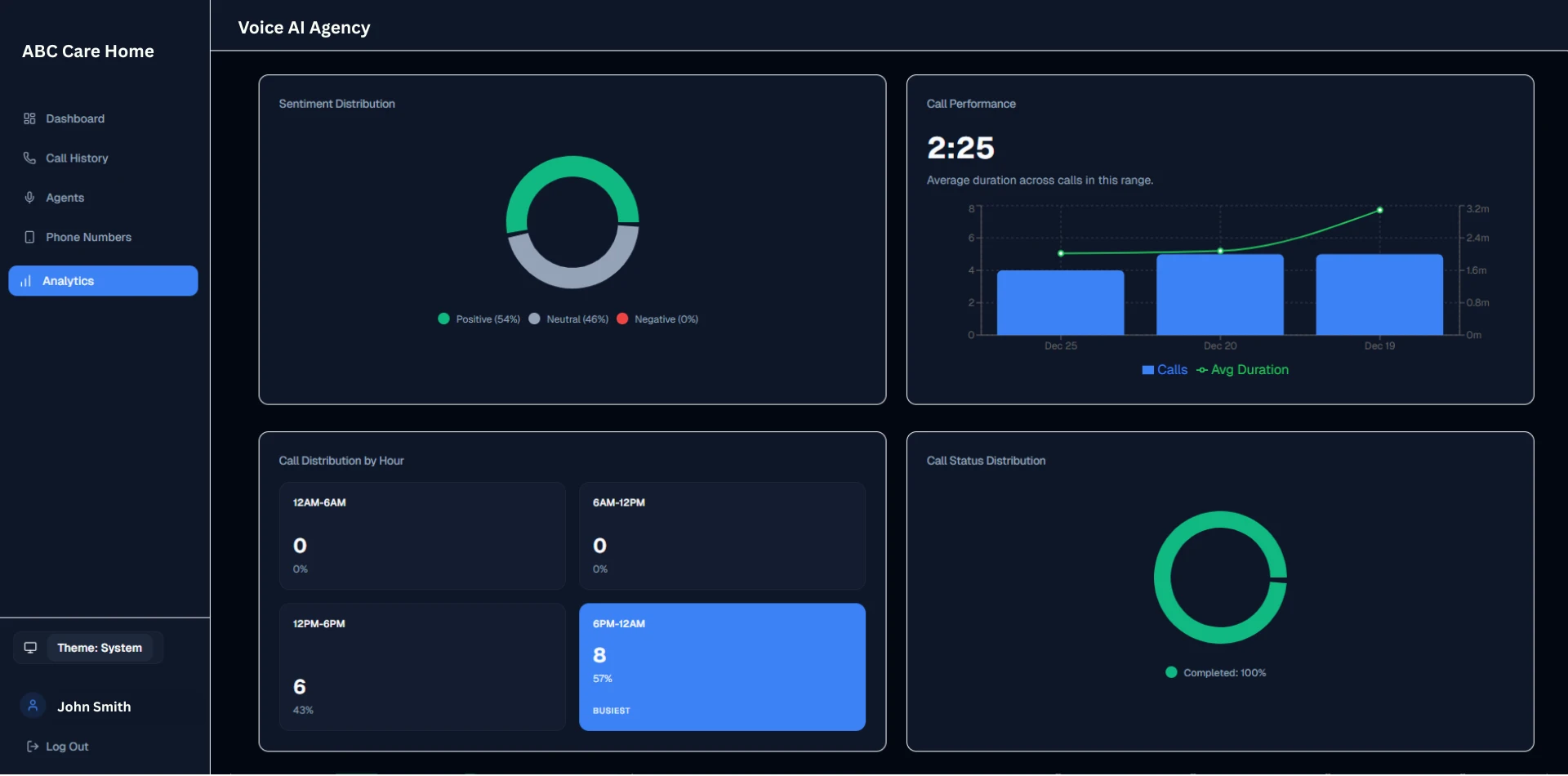Click the call status donut ring

point(1162,578)
